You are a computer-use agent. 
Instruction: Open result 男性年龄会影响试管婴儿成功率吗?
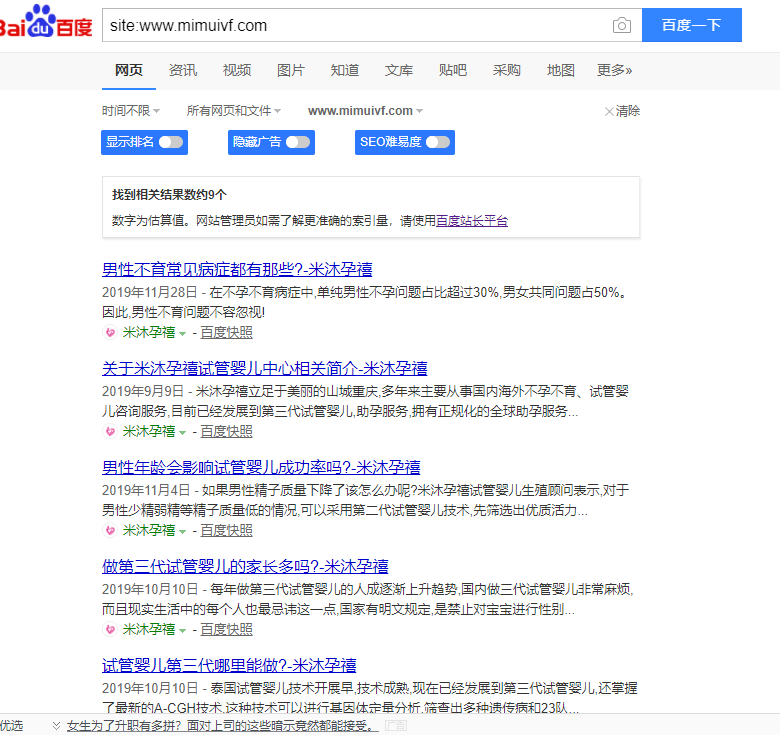click(x=261, y=467)
